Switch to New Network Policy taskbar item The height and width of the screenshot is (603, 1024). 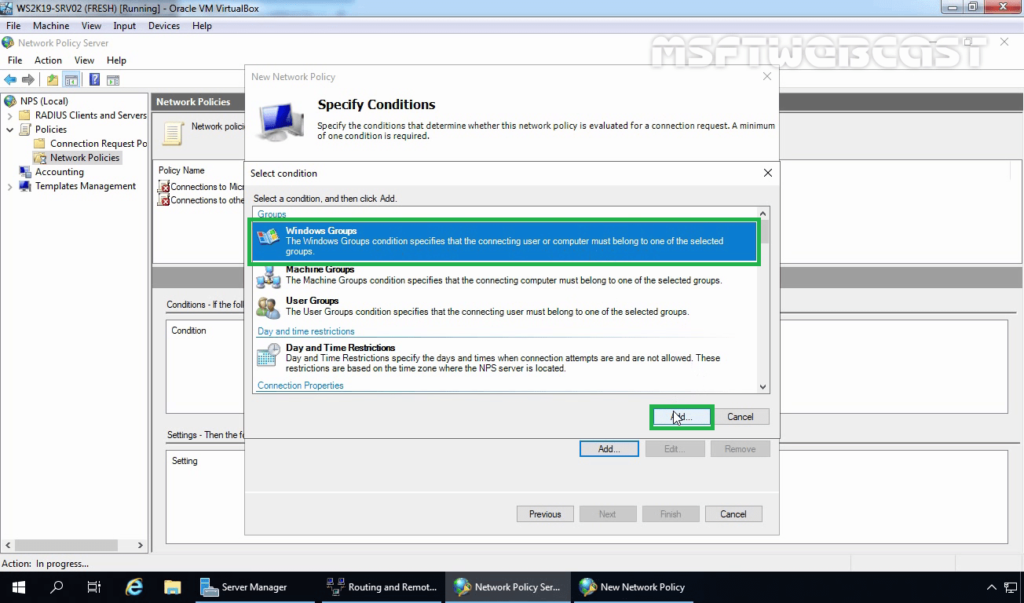pyautogui.click(x=633, y=587)
